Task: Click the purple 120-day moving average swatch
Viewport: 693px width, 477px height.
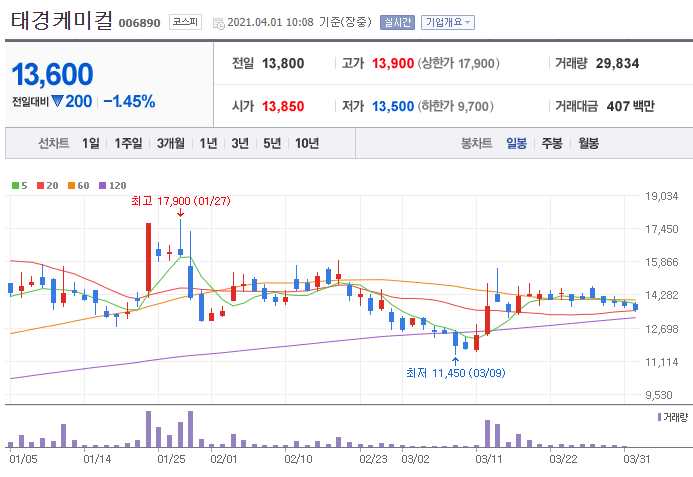Action: pyautogui.click(x=103, y=186)
